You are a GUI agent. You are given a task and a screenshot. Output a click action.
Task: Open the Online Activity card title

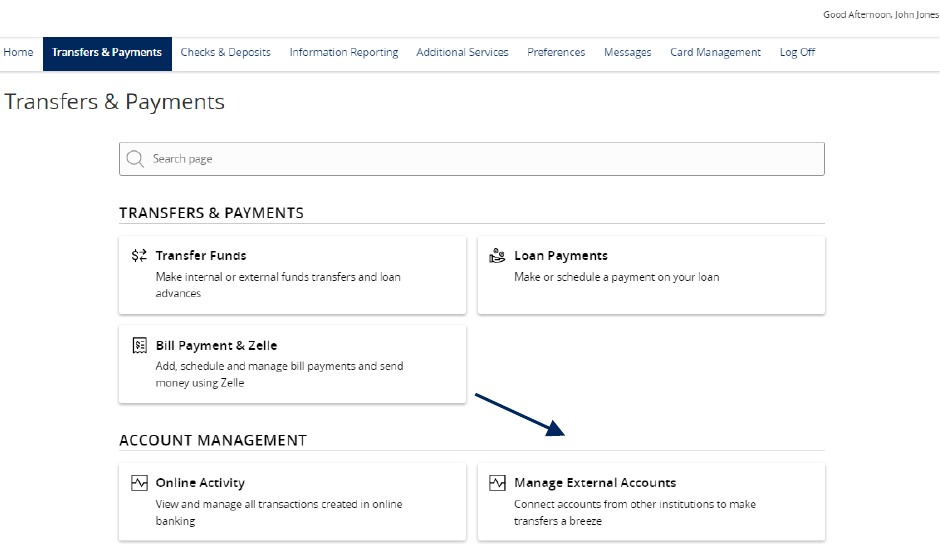[x=200, y=483]
